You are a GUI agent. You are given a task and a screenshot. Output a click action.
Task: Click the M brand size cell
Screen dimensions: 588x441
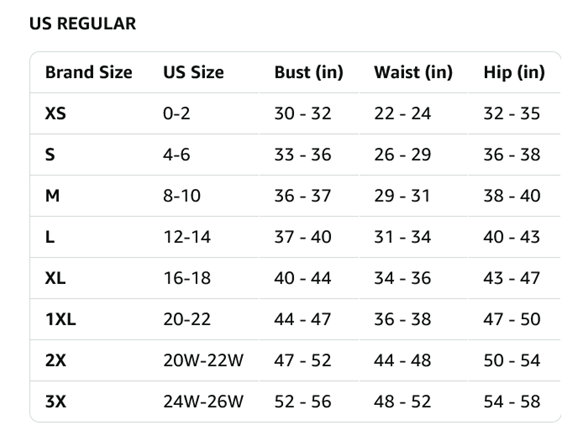click(x=52, y=196)
